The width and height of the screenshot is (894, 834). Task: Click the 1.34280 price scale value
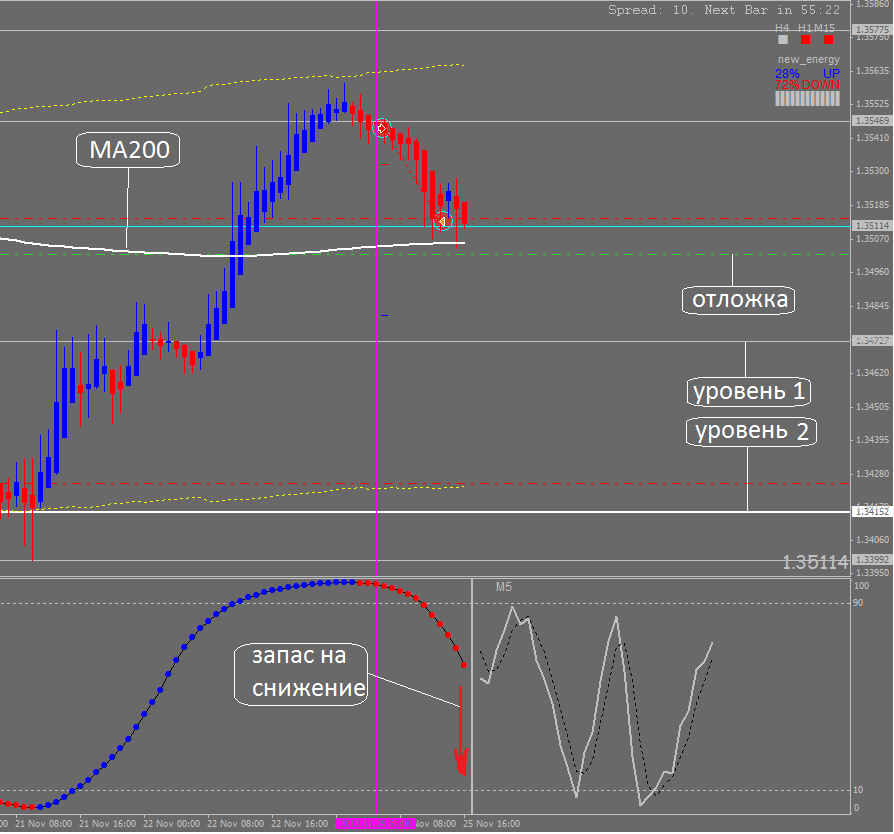(872, 474)
